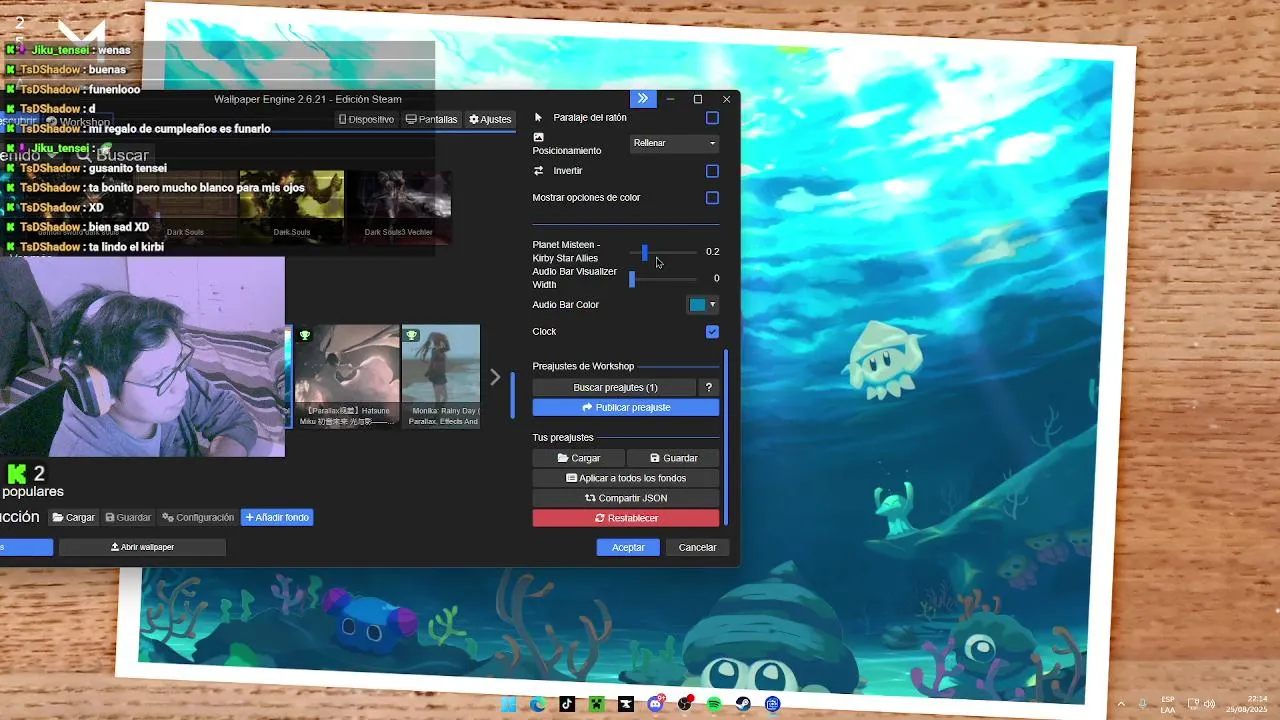1280x720 pixels.
Task: Collapse the side panel with the double-arrow icon
Action: [642, 98]
